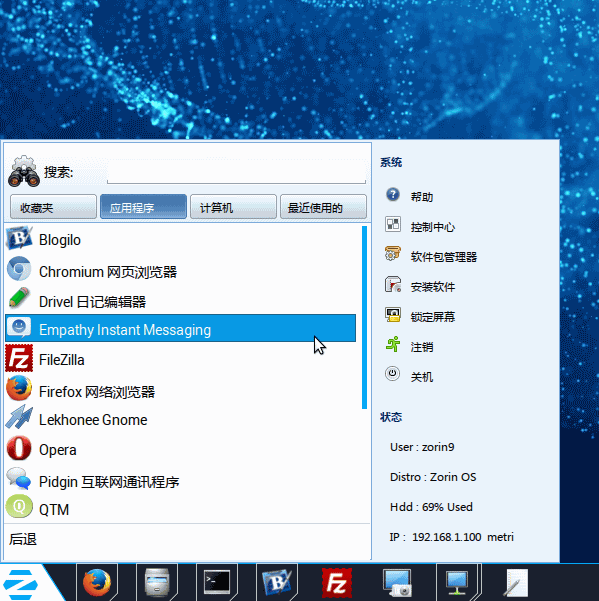Click the monitor icon in taskbar
Image resolution: width=599 pixels, height=601 pixels.
tap(457, 583)
